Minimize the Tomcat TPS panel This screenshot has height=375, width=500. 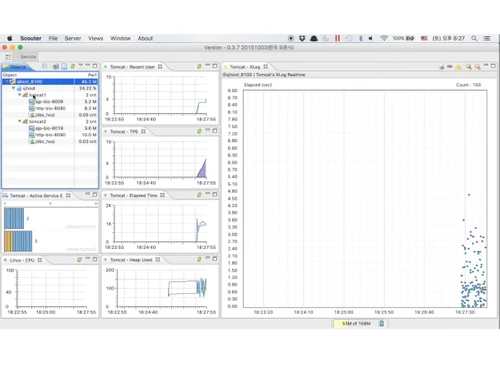click(x=207, y=130)
